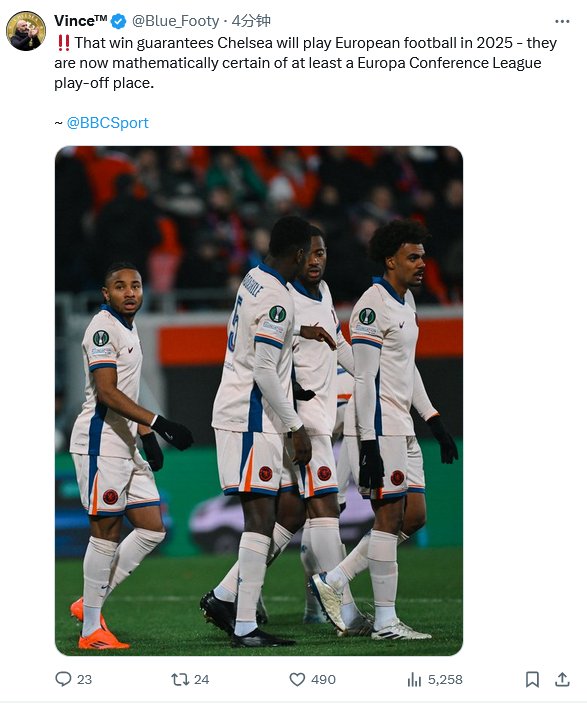Click the view count 5,258

[445, 680]
